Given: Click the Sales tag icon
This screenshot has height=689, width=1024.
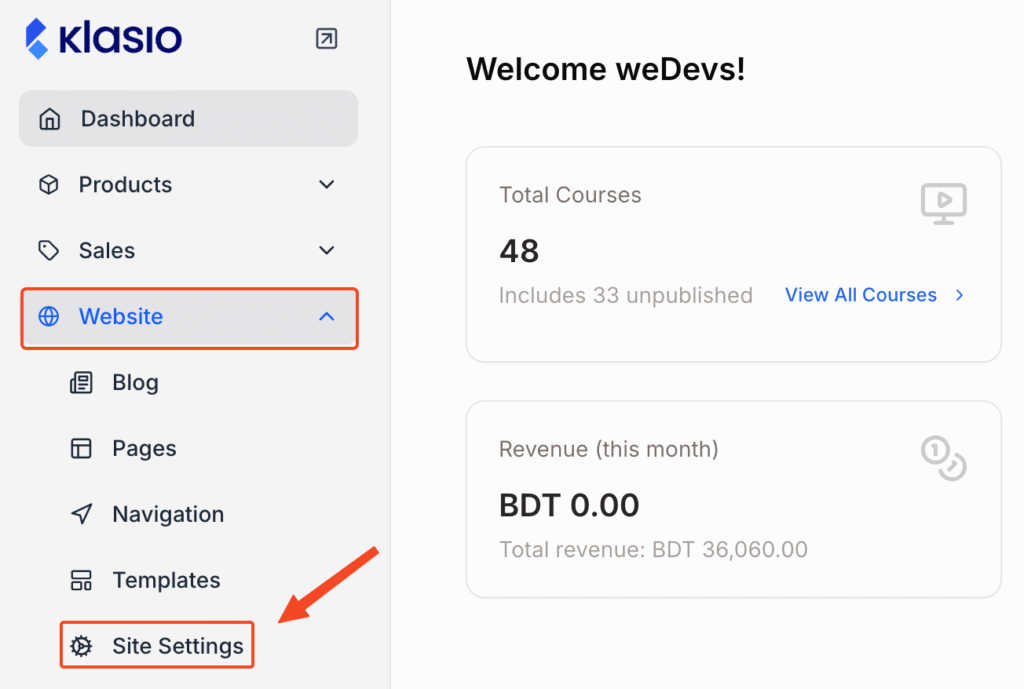Looking at the screenshot, I should coord(48,251).
